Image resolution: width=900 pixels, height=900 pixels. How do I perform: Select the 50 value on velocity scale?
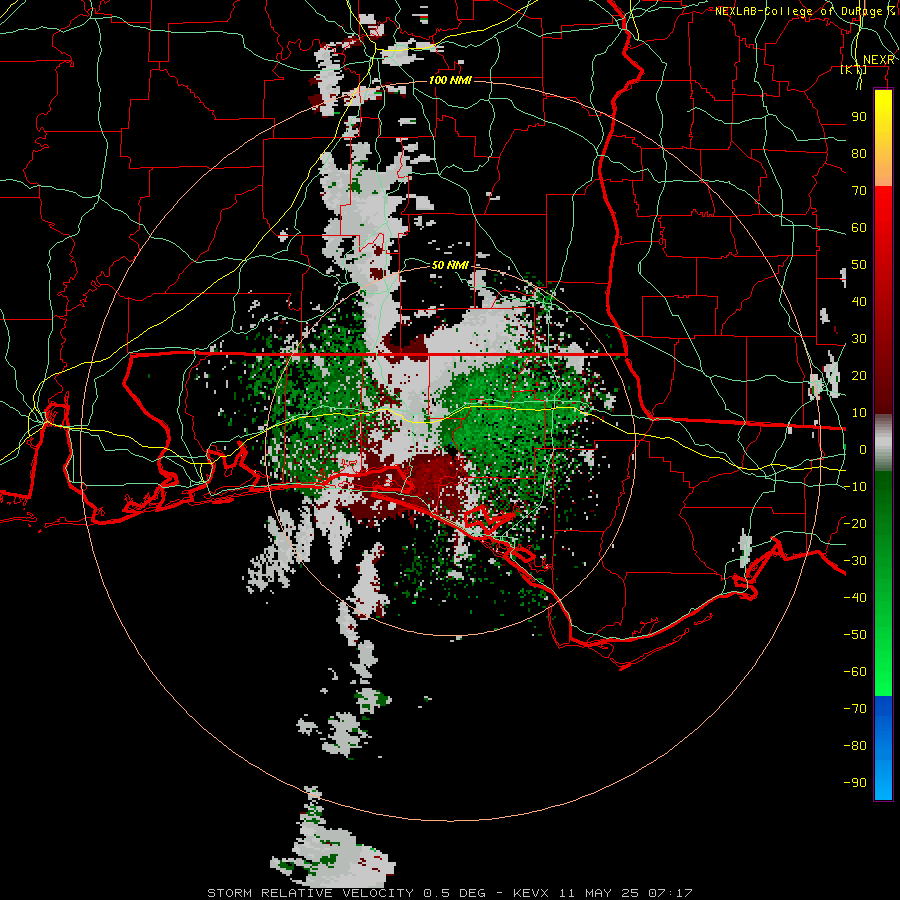click(859, 265)
